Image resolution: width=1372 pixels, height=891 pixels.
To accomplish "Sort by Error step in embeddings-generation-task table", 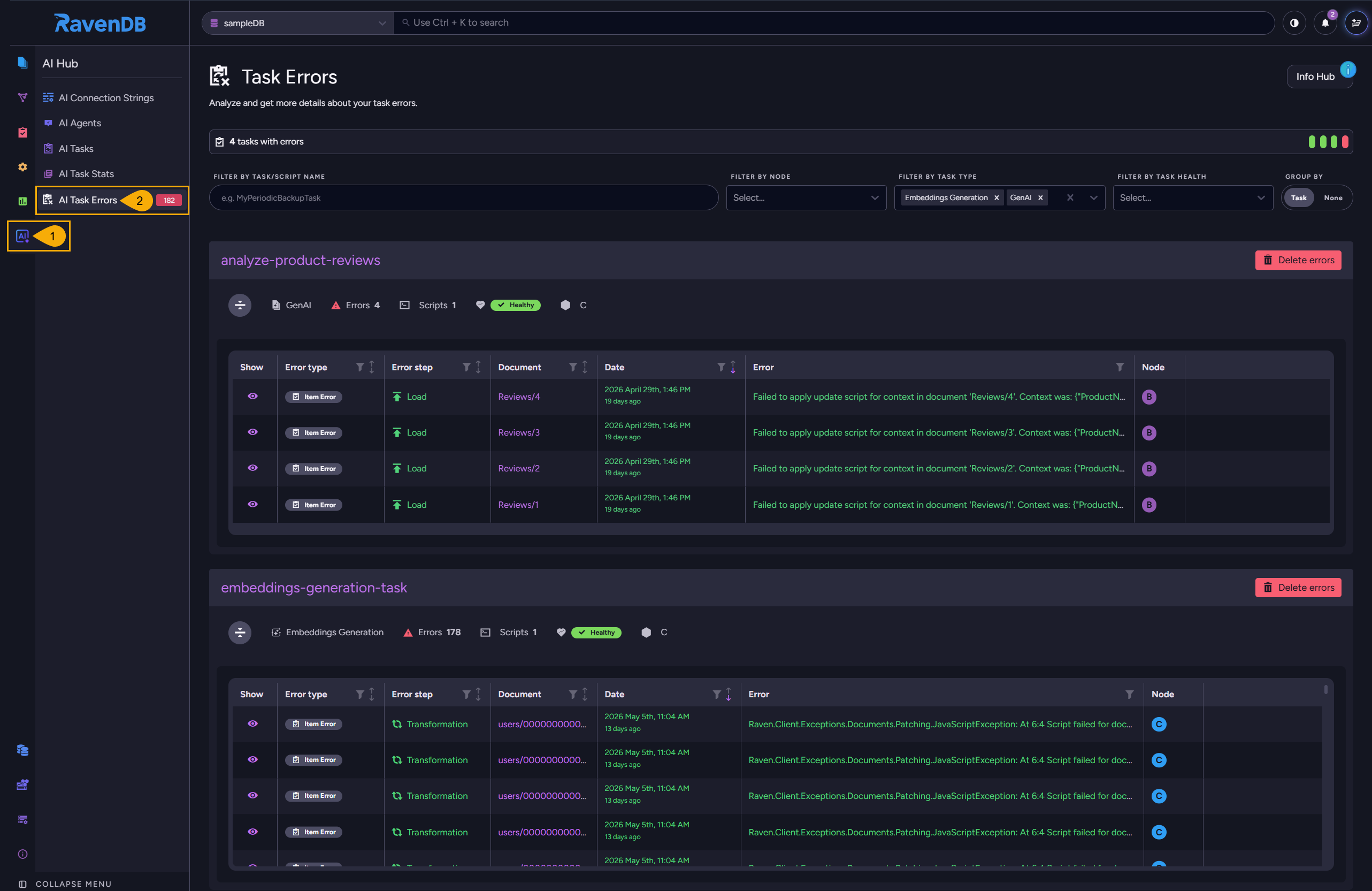I will (x=479, y=695).
